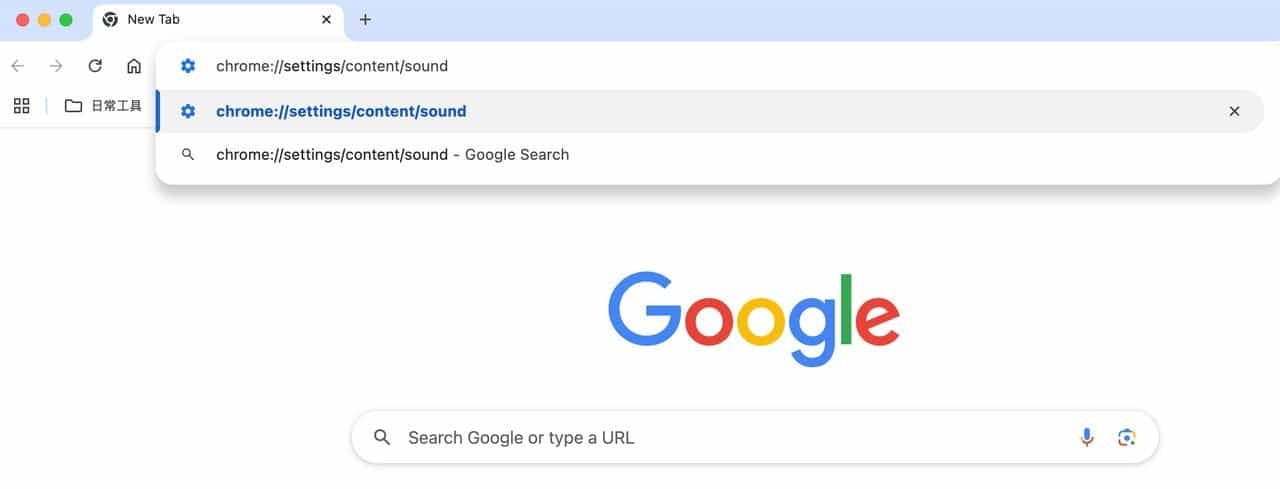The image size is (1280, 489).
Task: Click the green macOS fullscreen window button
Action: click(x=66, y=20)
